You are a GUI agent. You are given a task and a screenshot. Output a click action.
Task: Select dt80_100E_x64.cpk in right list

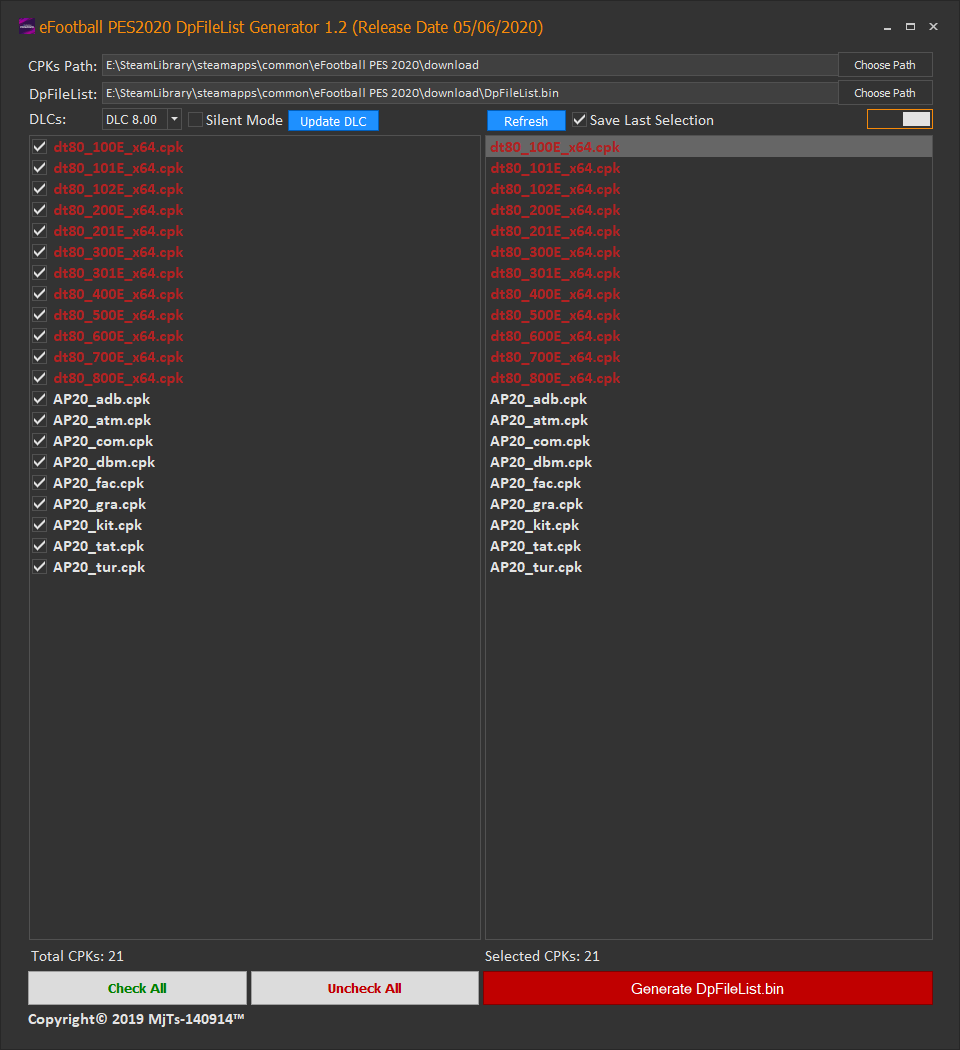click(709, 147)
